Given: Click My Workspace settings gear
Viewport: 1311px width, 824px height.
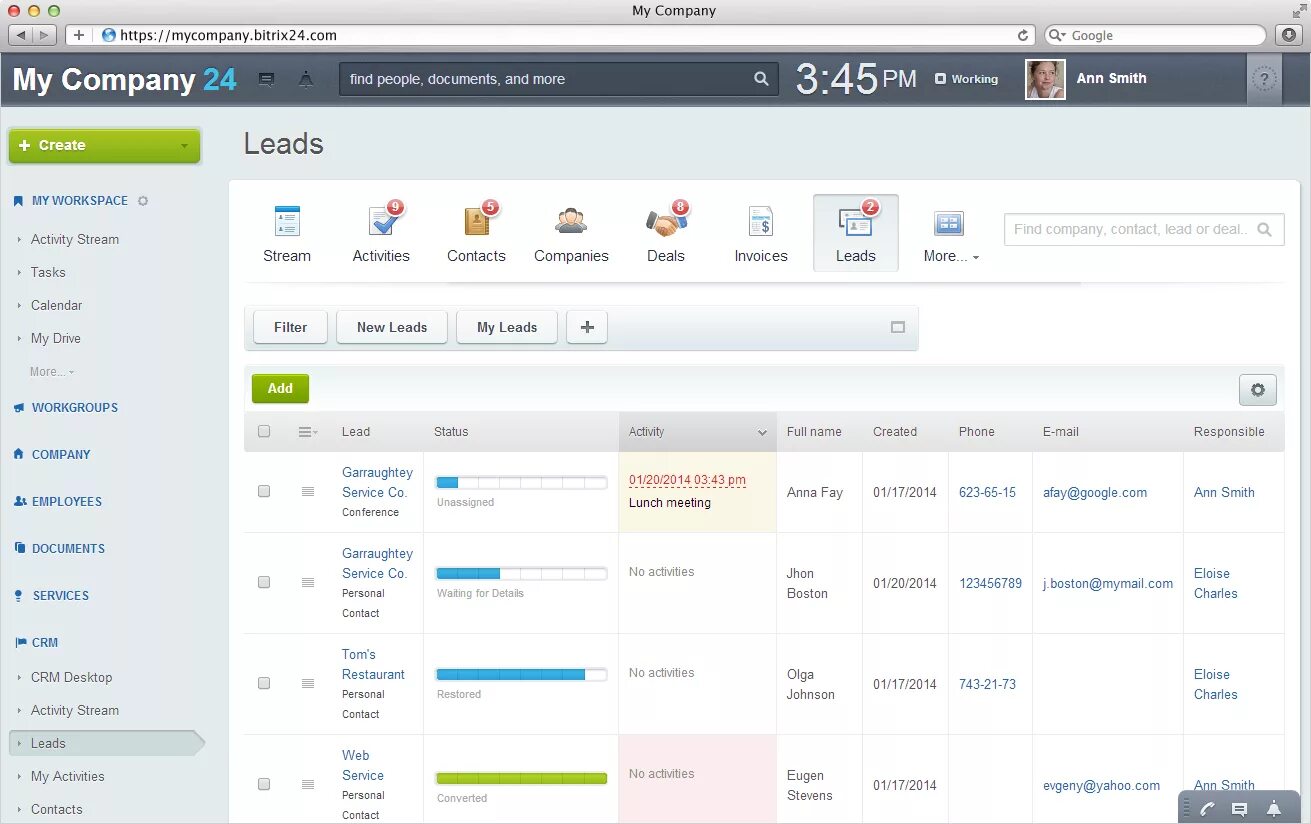Looking at the screenshot, I should click(143, 201).
